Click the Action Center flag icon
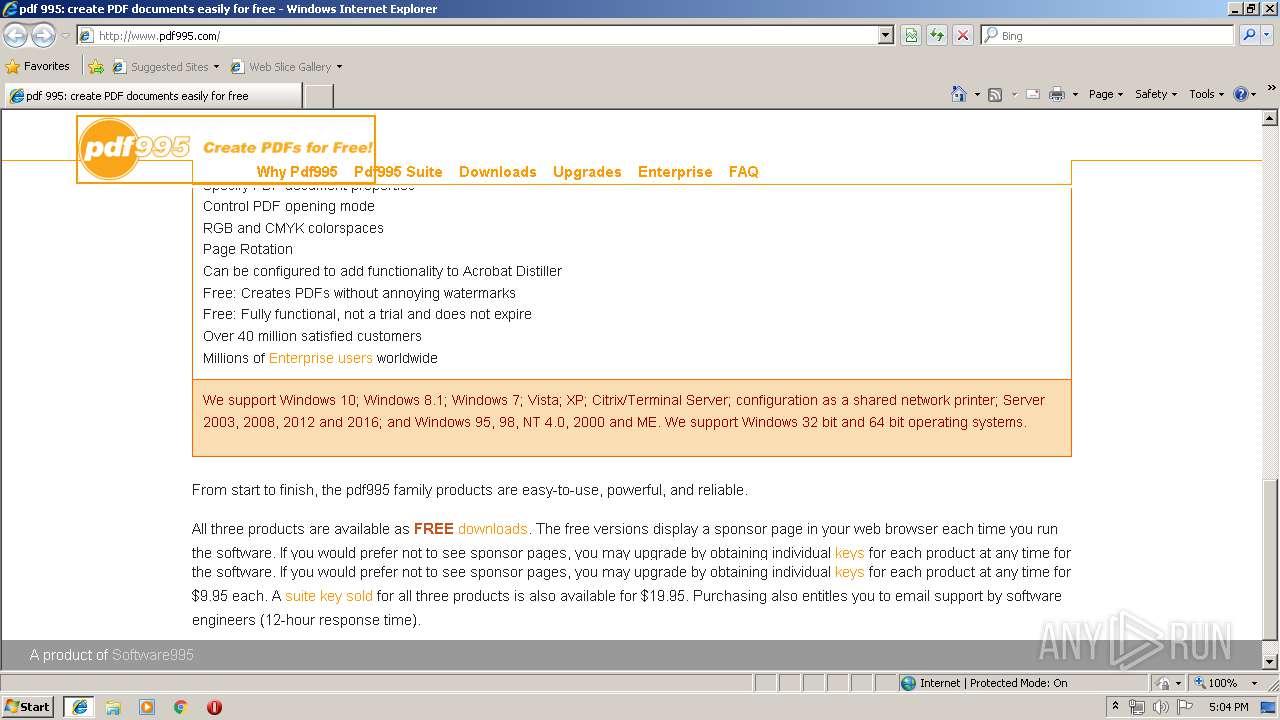Image resolution: width=1280 pixels, height=720 pixels. point(1185,707)
